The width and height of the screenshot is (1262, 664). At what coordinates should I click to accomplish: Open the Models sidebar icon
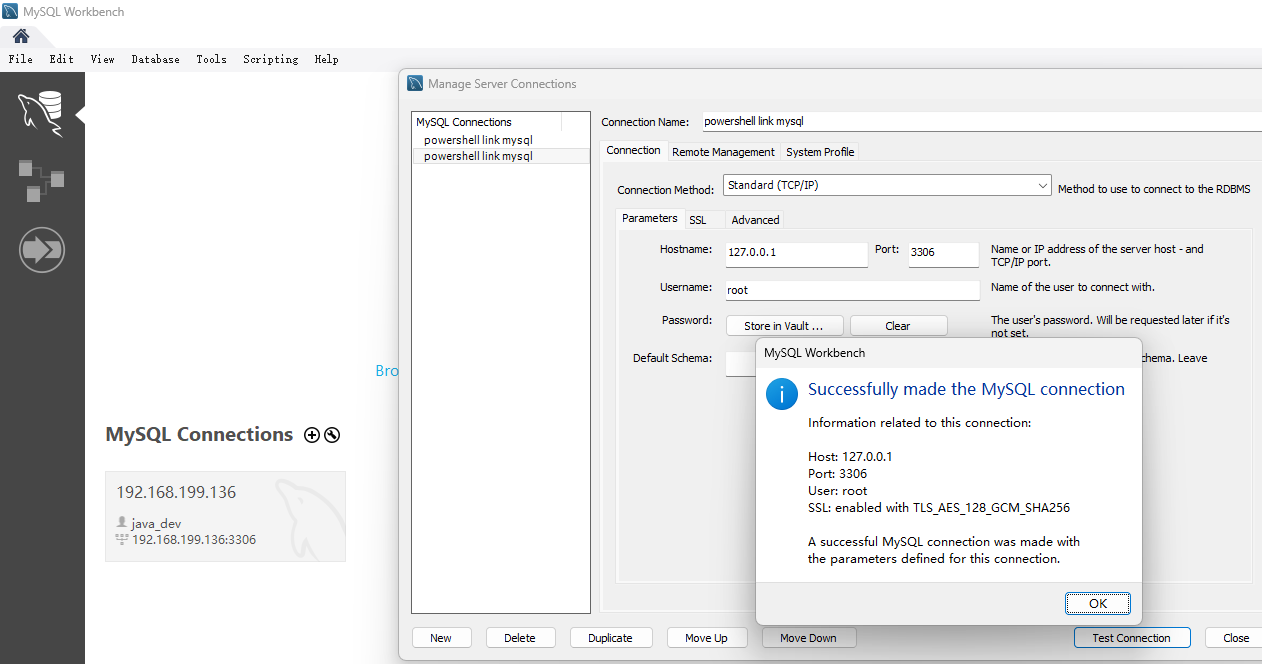(42, 180)
